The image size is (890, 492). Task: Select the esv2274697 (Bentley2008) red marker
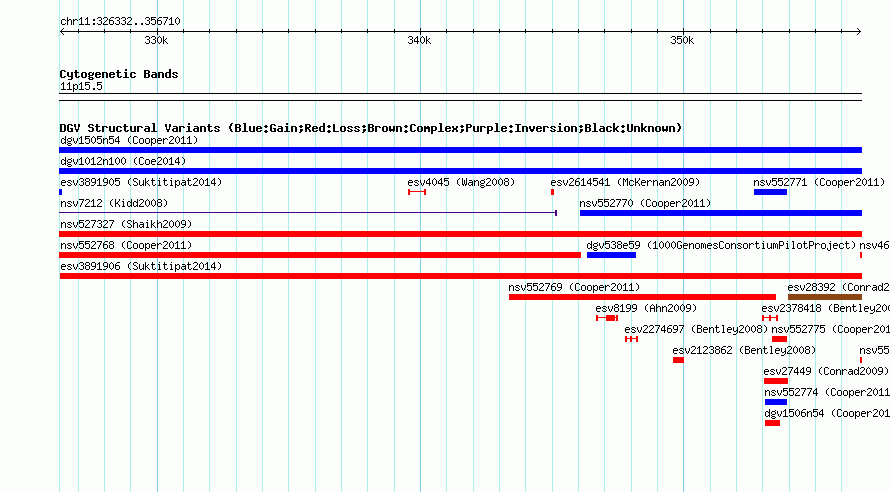[632, 339]
